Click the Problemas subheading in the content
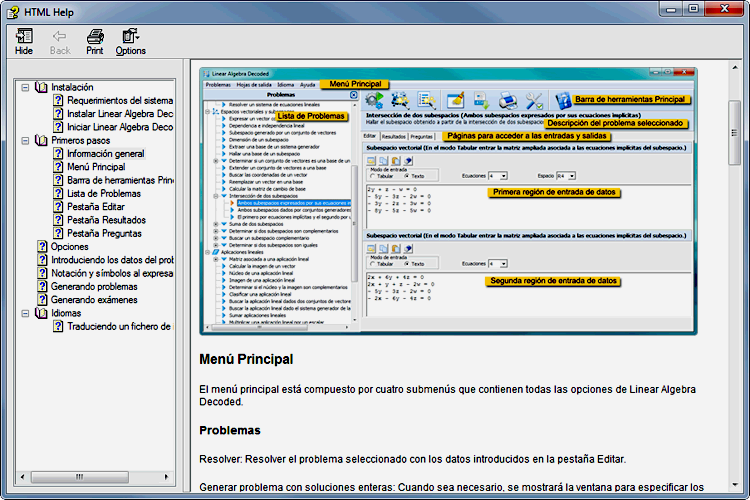750x500 pixels. [230, 431]
